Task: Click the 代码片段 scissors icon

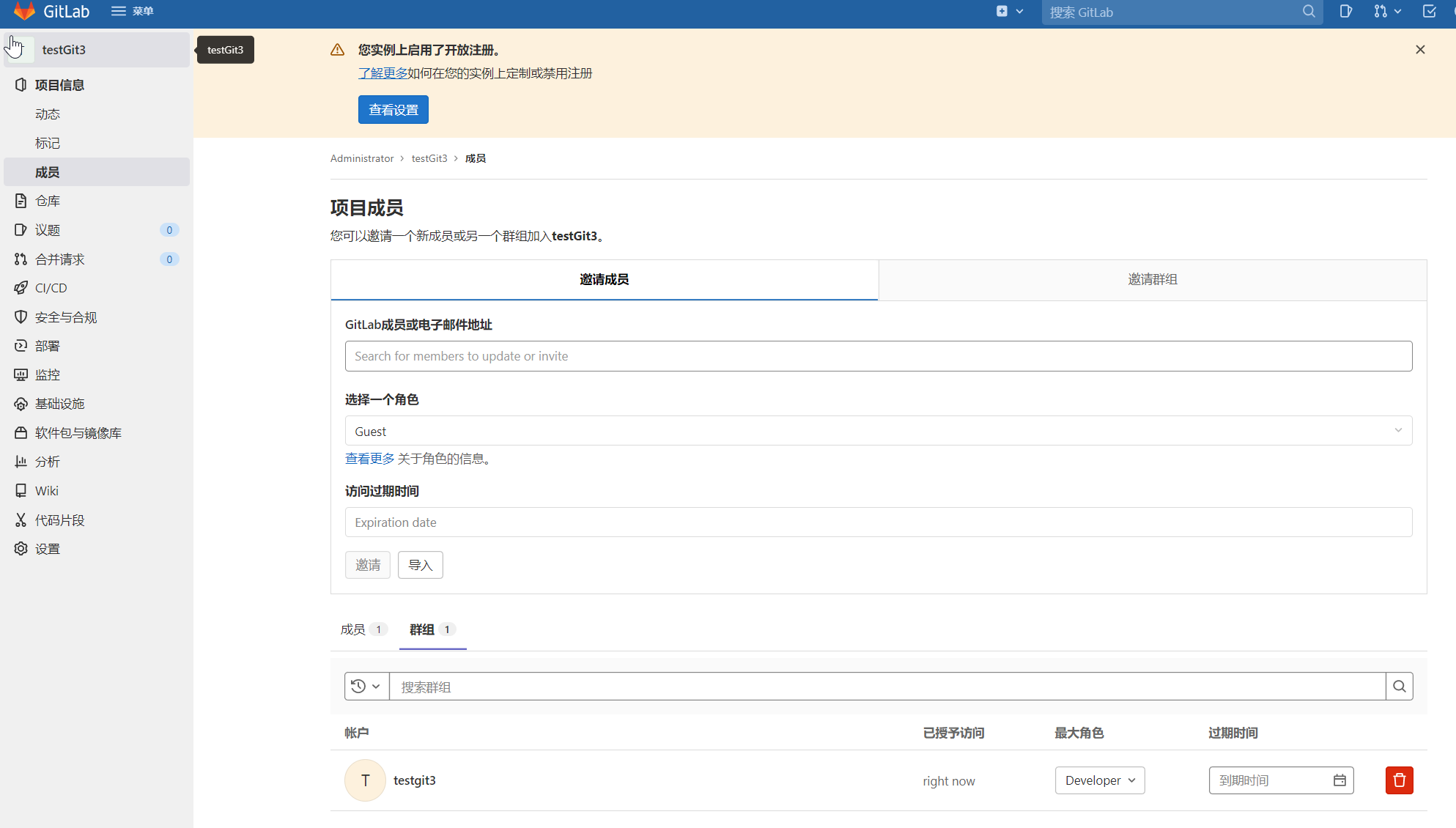Action: pos(21,520)
